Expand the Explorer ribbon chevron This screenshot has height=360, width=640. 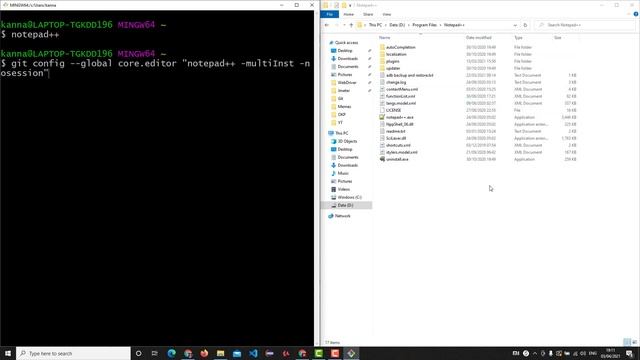coord(629,14)
